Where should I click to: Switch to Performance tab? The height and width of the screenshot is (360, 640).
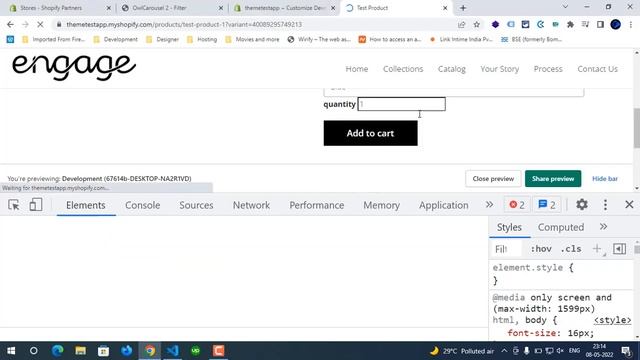click(x=317, y=205)
